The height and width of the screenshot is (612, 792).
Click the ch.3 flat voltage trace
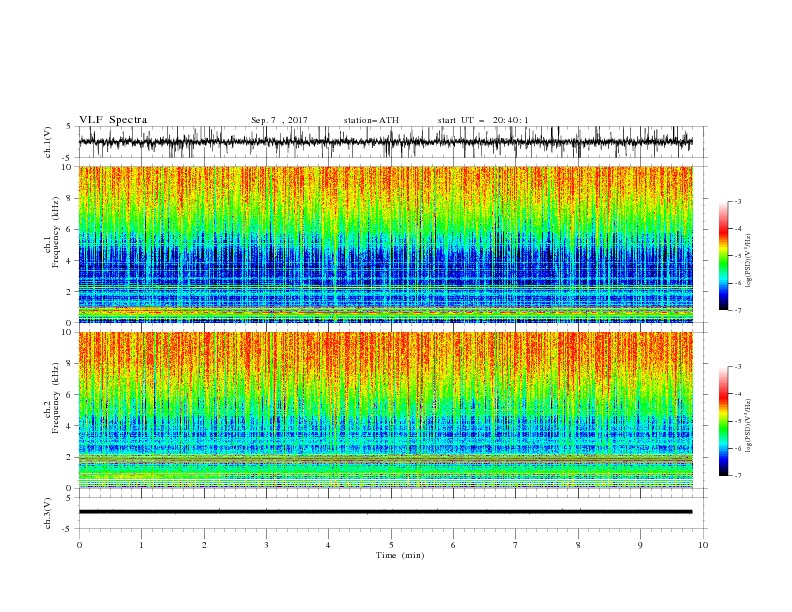pyautogui.click(x=385, y=512)
